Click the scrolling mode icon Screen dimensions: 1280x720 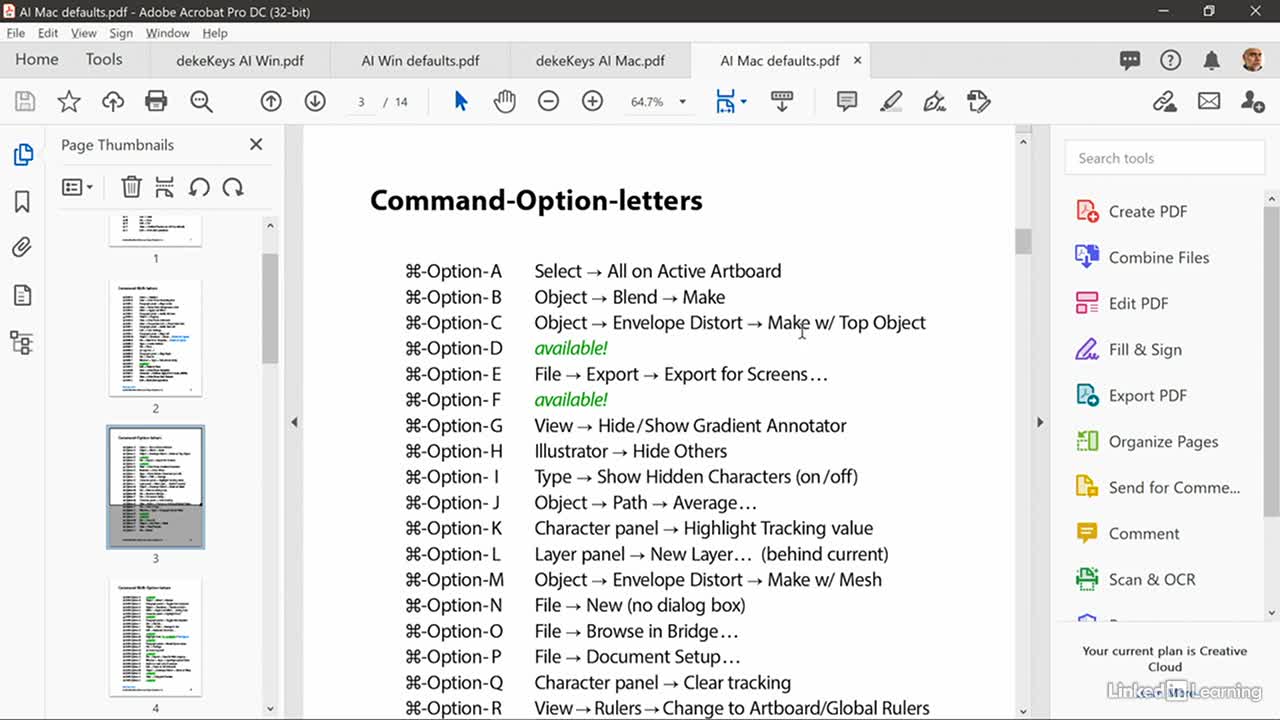click(782, 101)
